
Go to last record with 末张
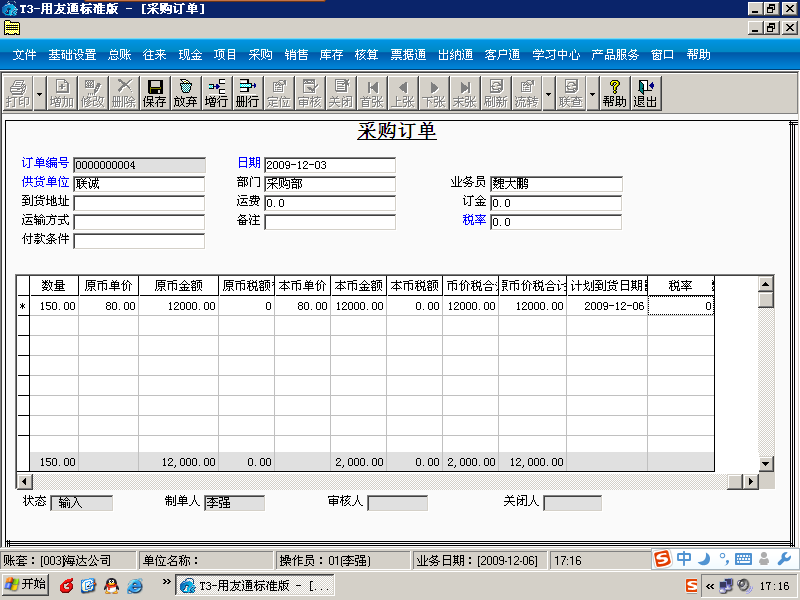point(465,93)
